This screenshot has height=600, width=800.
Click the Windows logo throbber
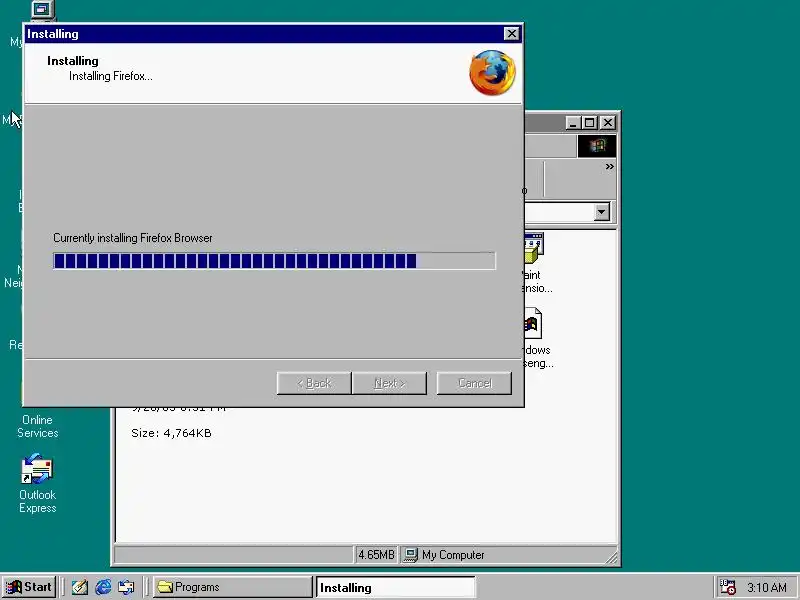596,146
